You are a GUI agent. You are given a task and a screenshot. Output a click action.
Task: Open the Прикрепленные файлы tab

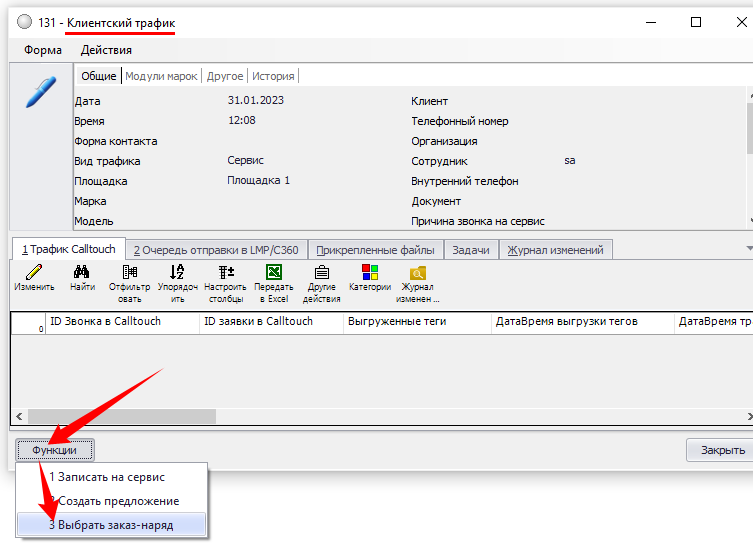(x=375, y=250)
